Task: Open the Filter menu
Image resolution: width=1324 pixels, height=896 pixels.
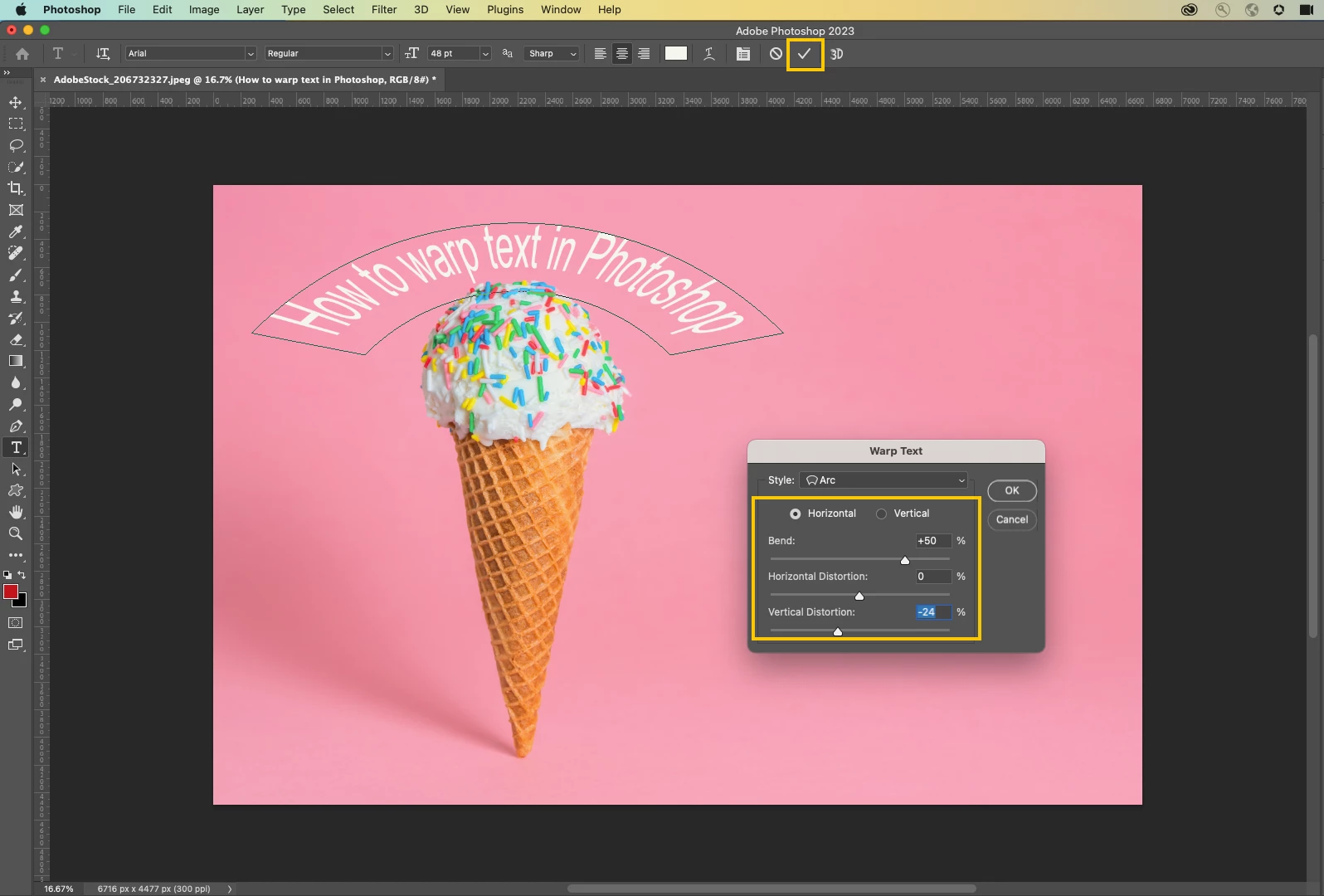Action: [384, 10]
